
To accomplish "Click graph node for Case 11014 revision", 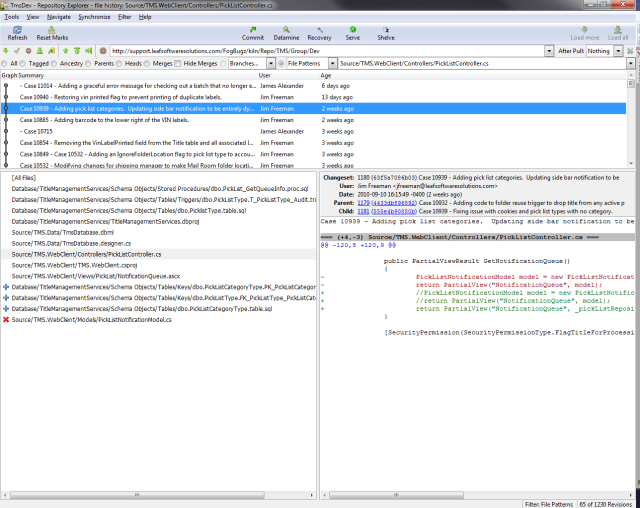I will [6, 86].
